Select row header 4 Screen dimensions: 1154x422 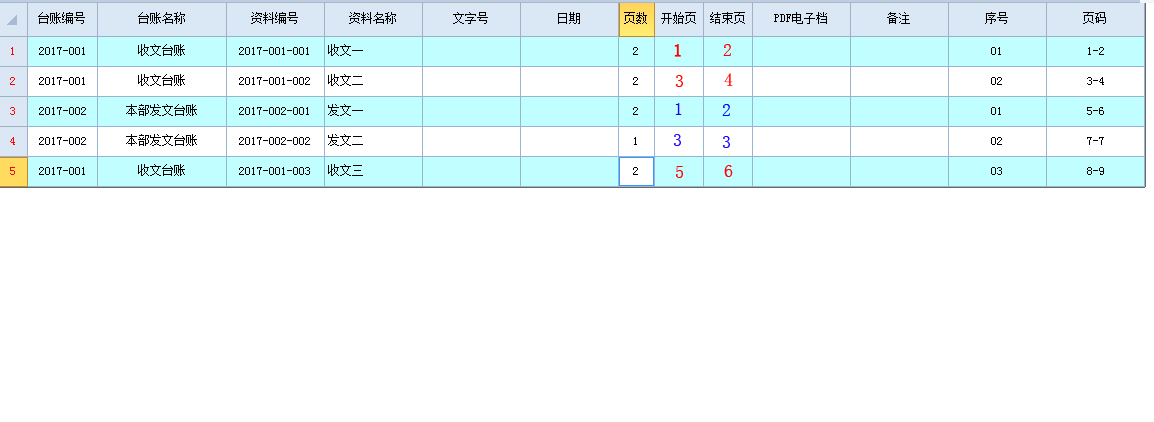tap(13, 141)
